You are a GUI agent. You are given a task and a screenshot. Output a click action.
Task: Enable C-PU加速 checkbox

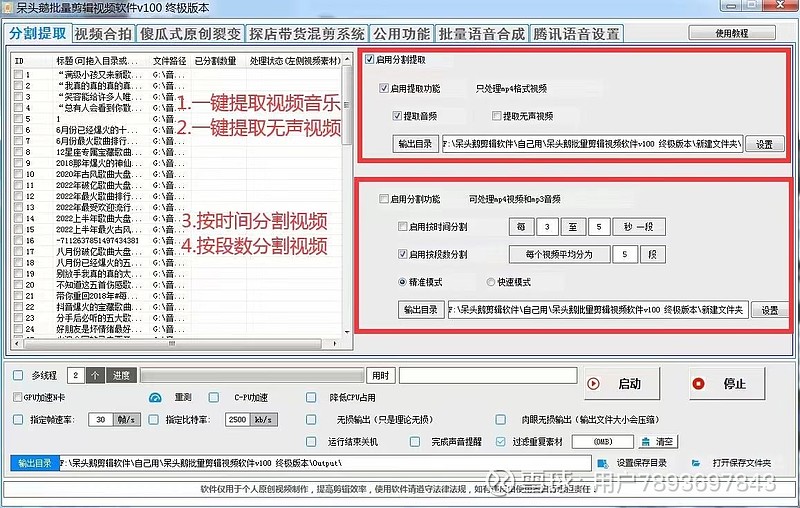pyautogui.click(x=214, y=397)
